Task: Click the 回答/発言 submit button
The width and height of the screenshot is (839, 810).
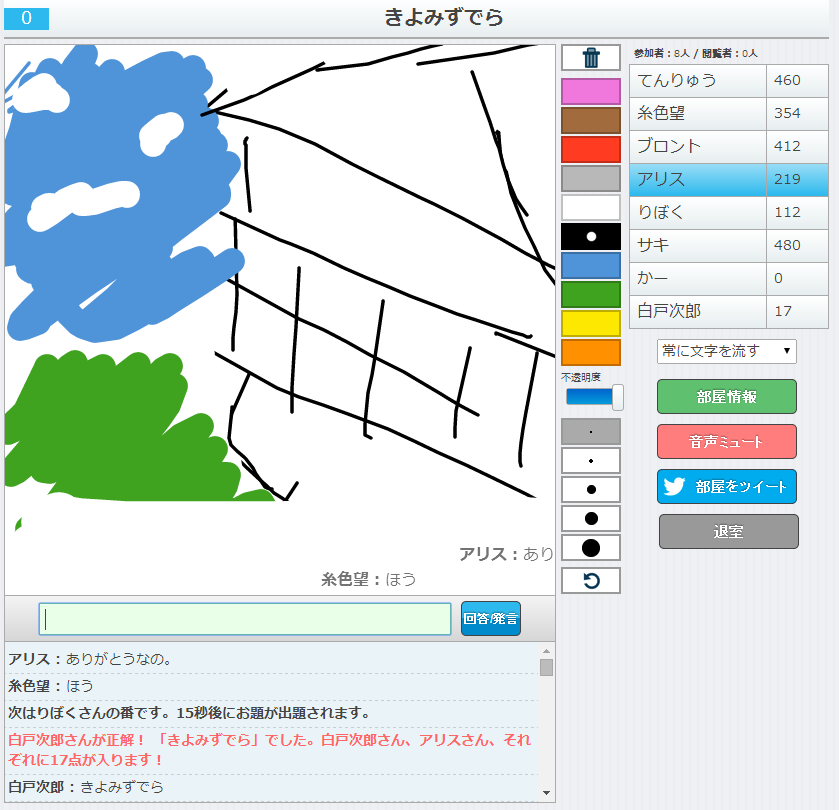Action: (491, 618)
